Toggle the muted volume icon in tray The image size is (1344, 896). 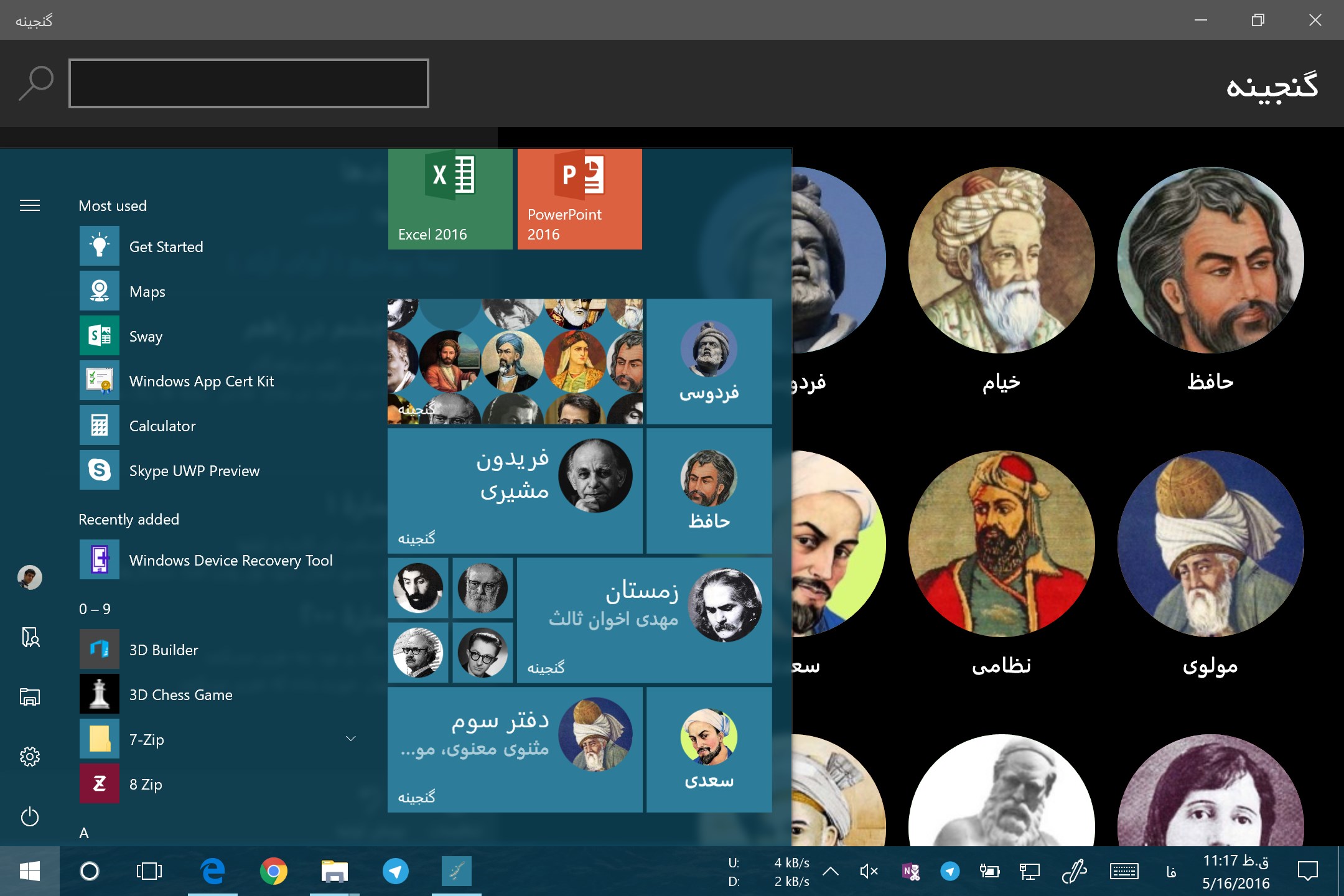click(869, 871)
